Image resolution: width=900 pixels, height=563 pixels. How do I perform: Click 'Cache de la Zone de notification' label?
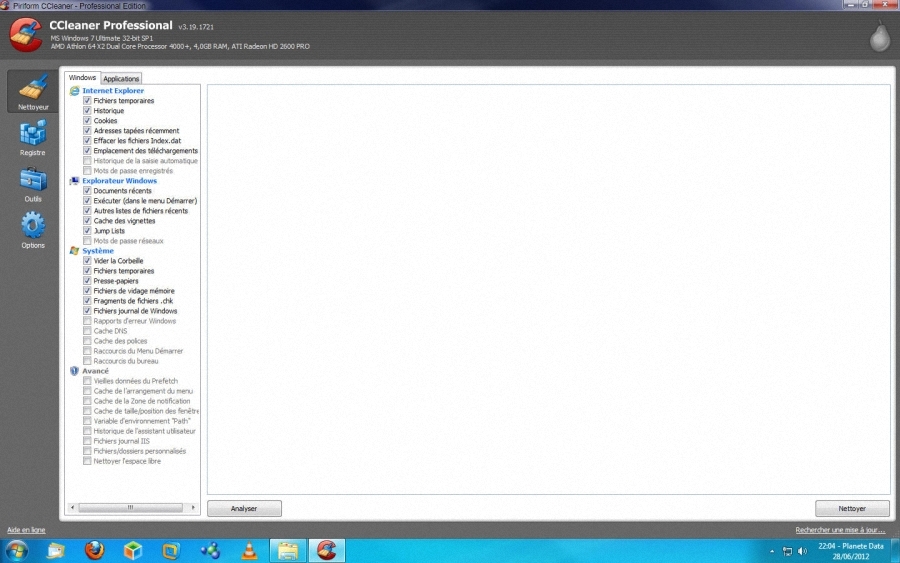(x=142, y=401)
